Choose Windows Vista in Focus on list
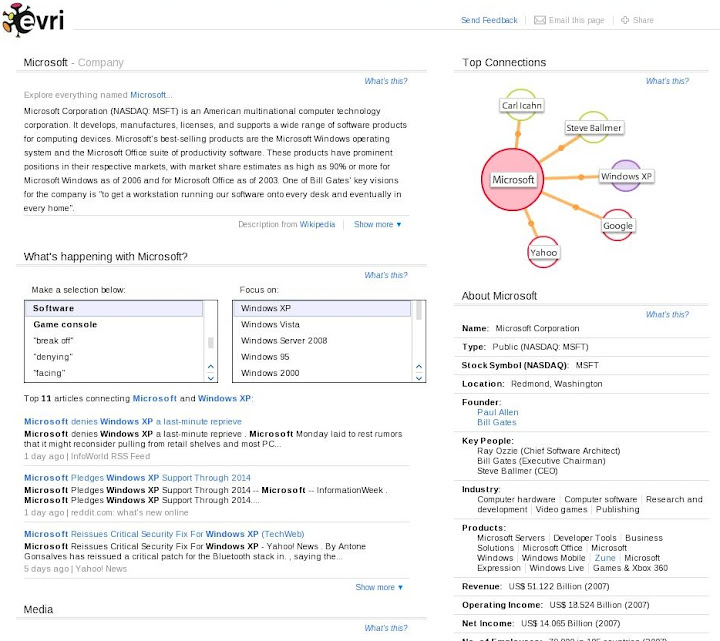 coord(322,325)
